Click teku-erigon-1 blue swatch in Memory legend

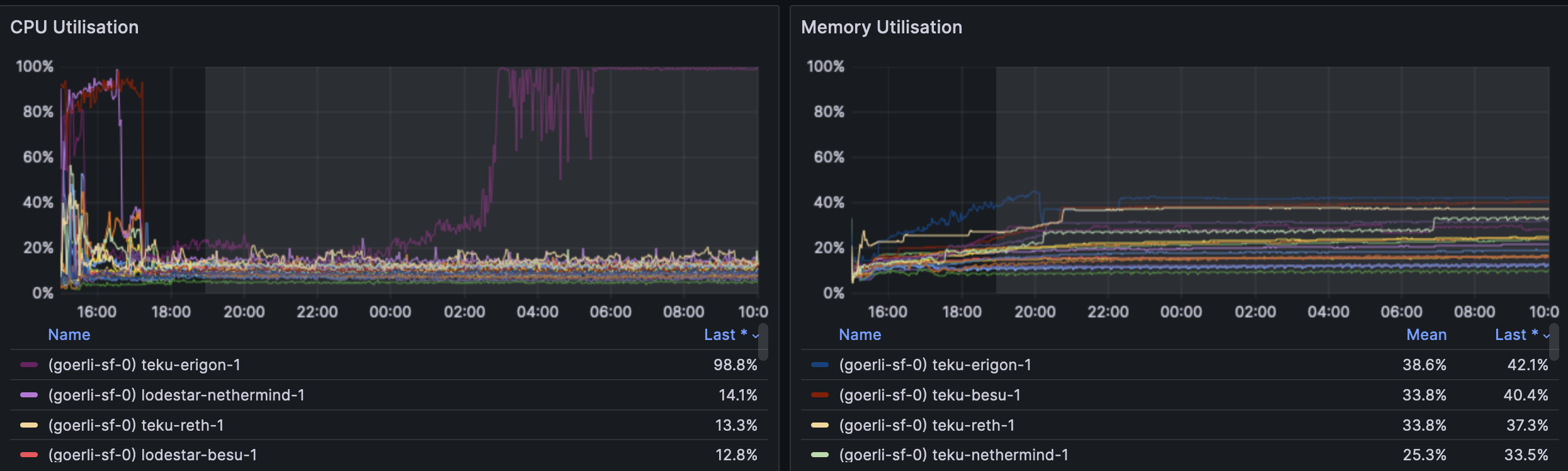tap(819, 365)
